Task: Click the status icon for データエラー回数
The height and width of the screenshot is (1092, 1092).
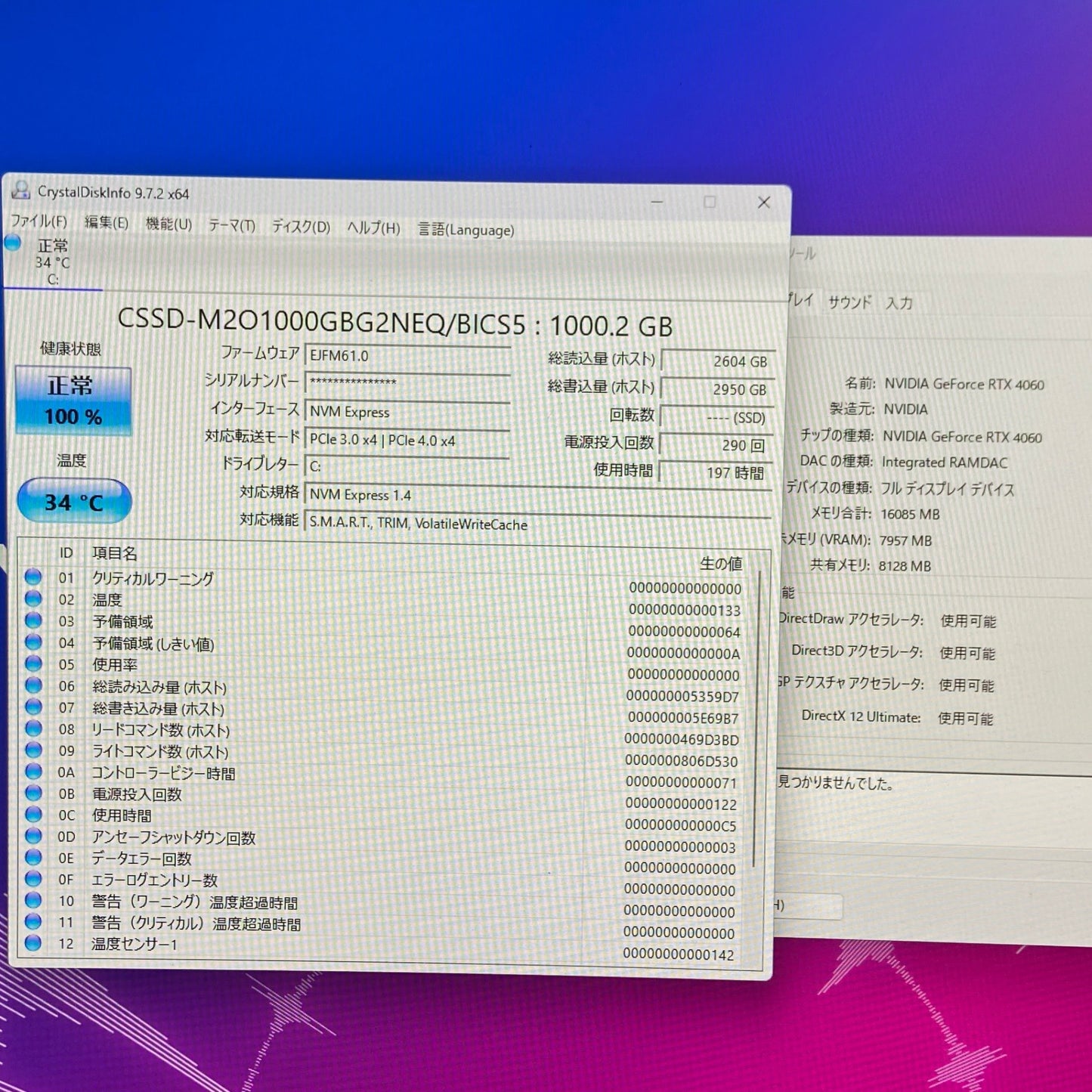Action: (32, 859)
